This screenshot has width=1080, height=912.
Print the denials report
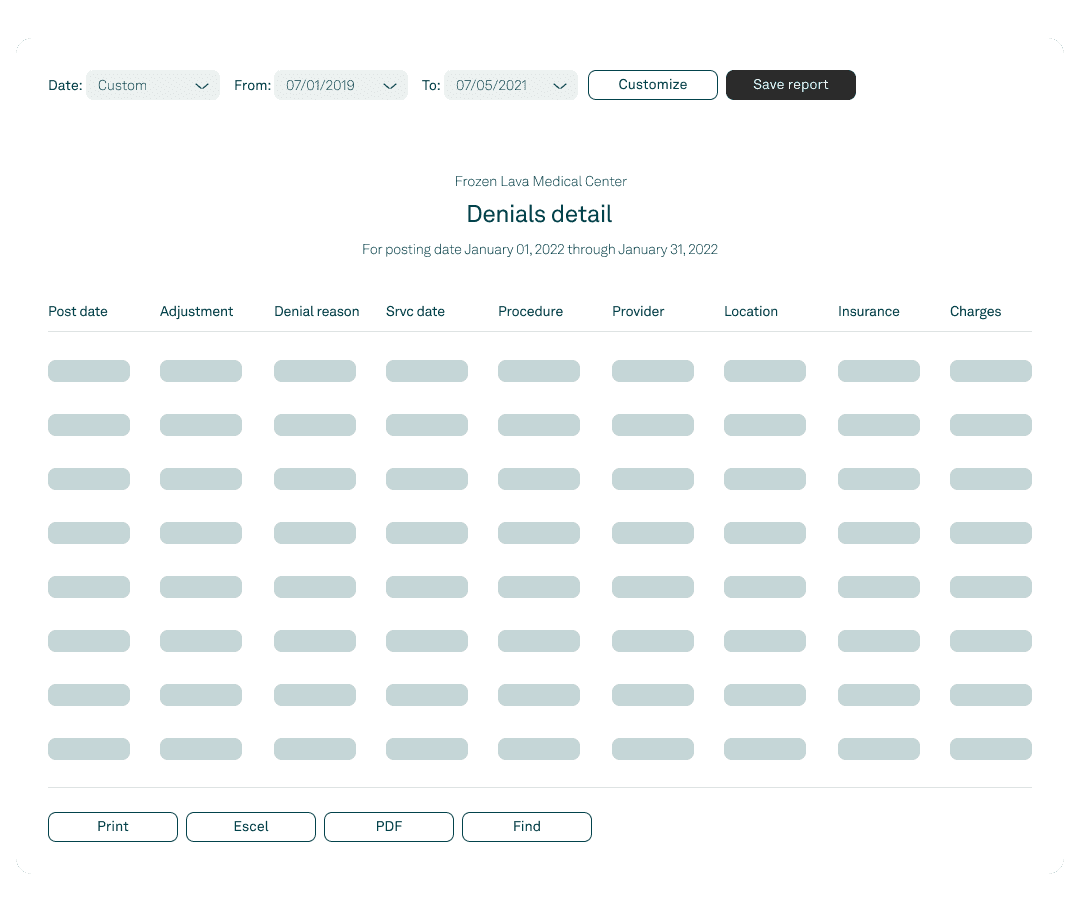[x=113, y=827]
